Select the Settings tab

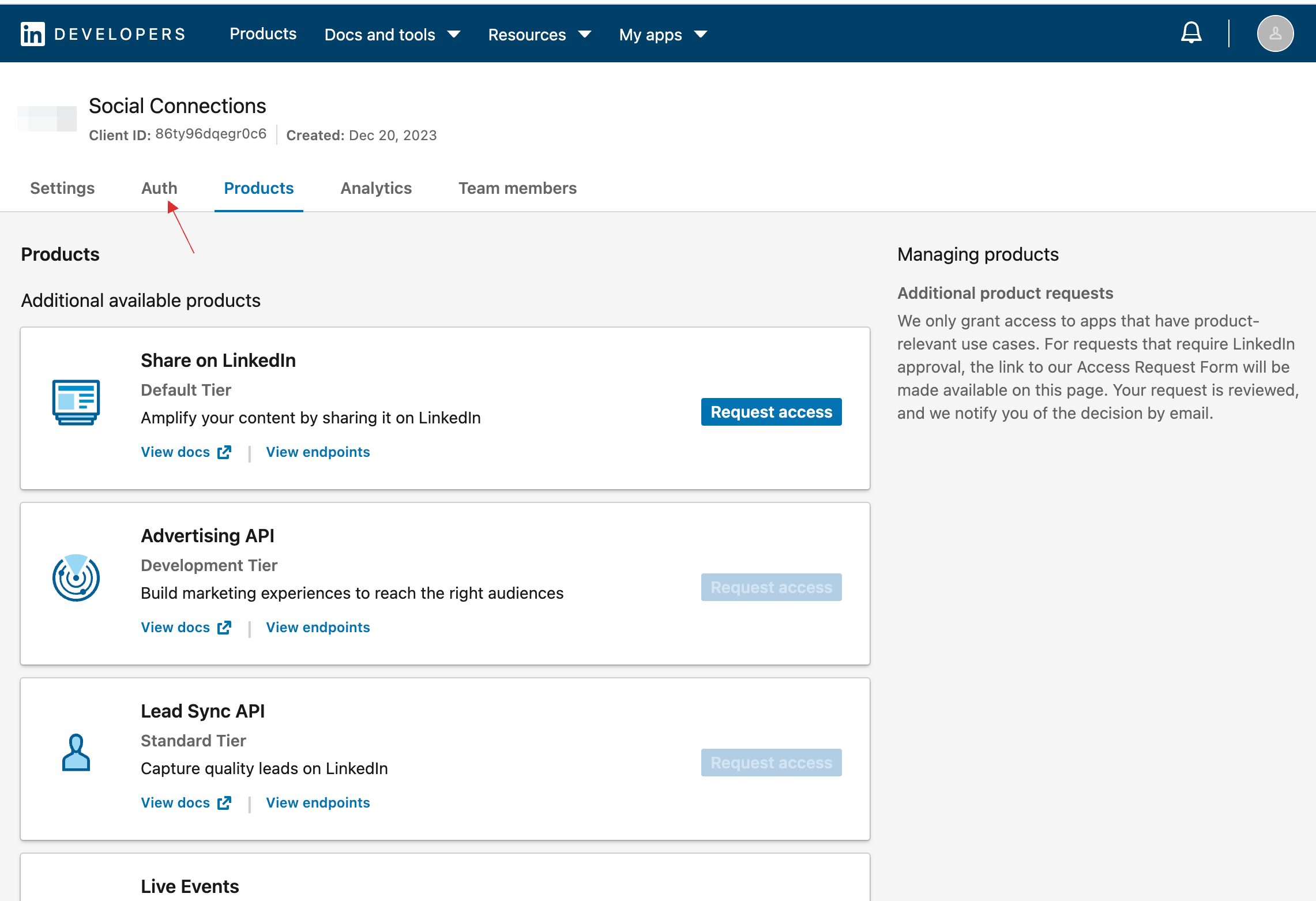point(63,188)
